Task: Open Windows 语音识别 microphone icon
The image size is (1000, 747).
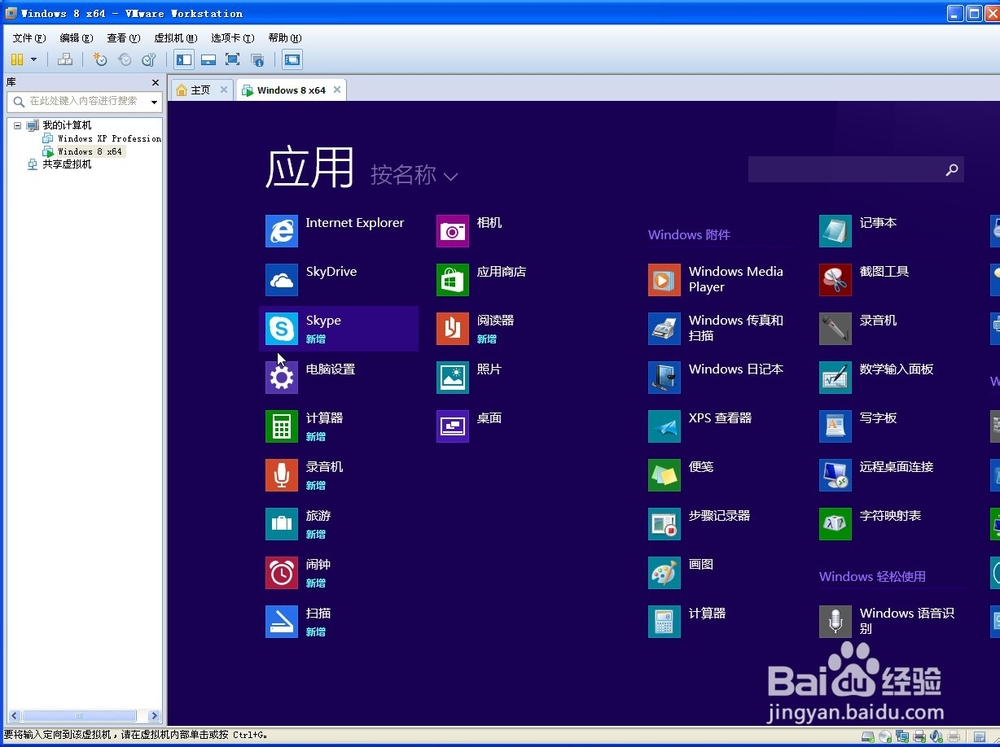Action: (835, 621)
